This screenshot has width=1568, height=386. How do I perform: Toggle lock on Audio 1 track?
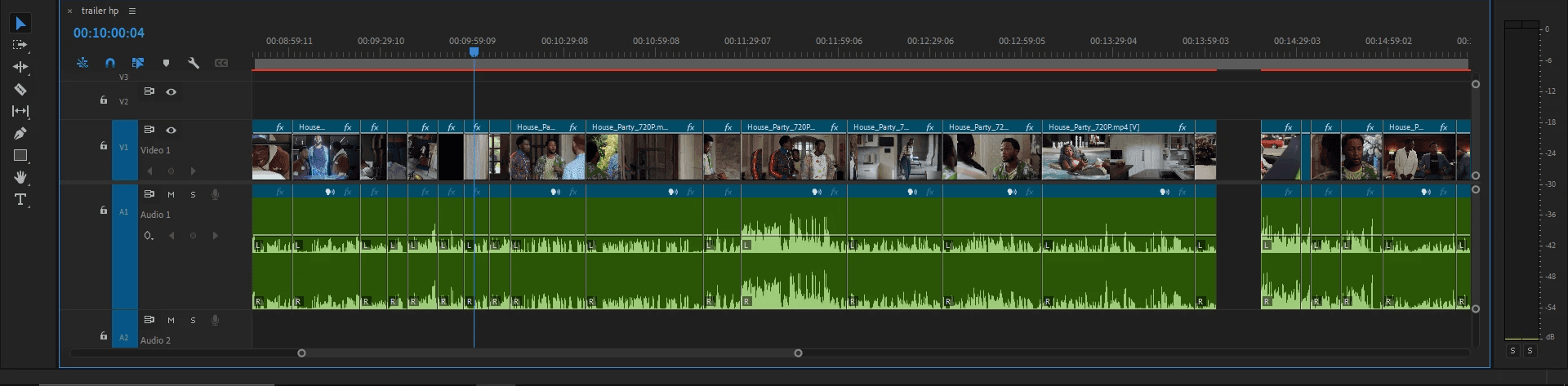(103, 211)
